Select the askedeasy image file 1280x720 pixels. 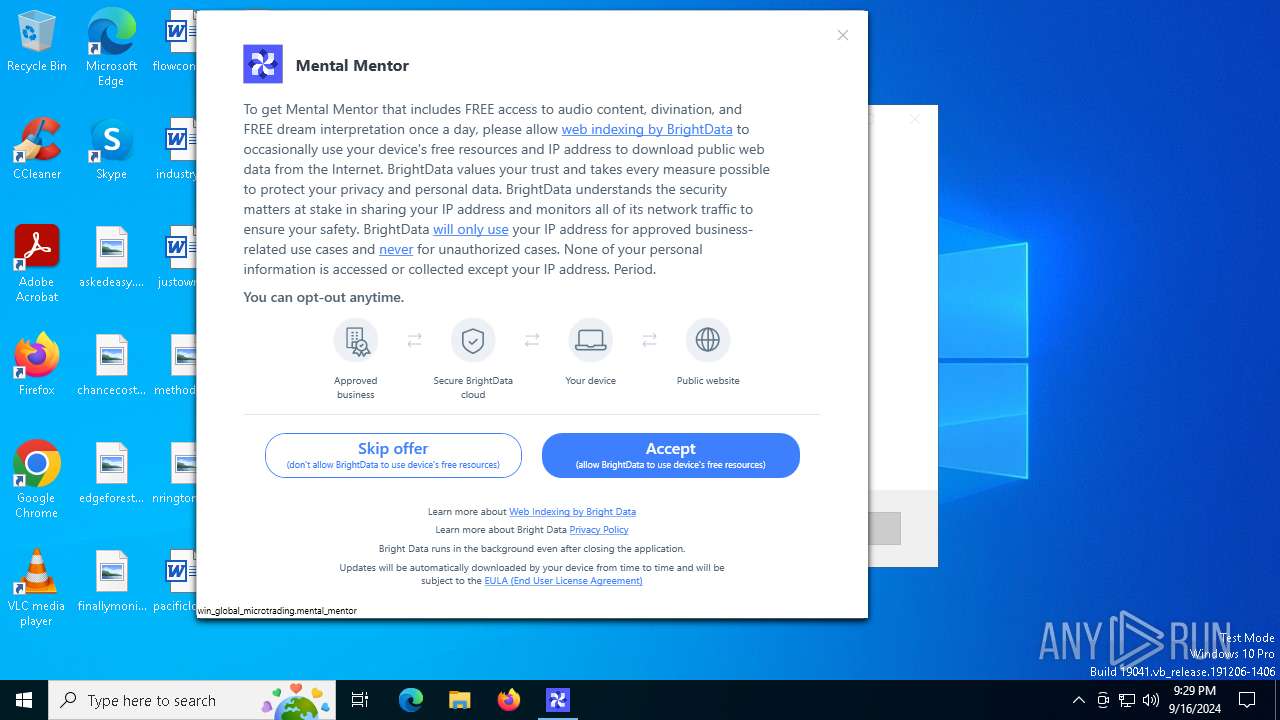click(111, 258)
